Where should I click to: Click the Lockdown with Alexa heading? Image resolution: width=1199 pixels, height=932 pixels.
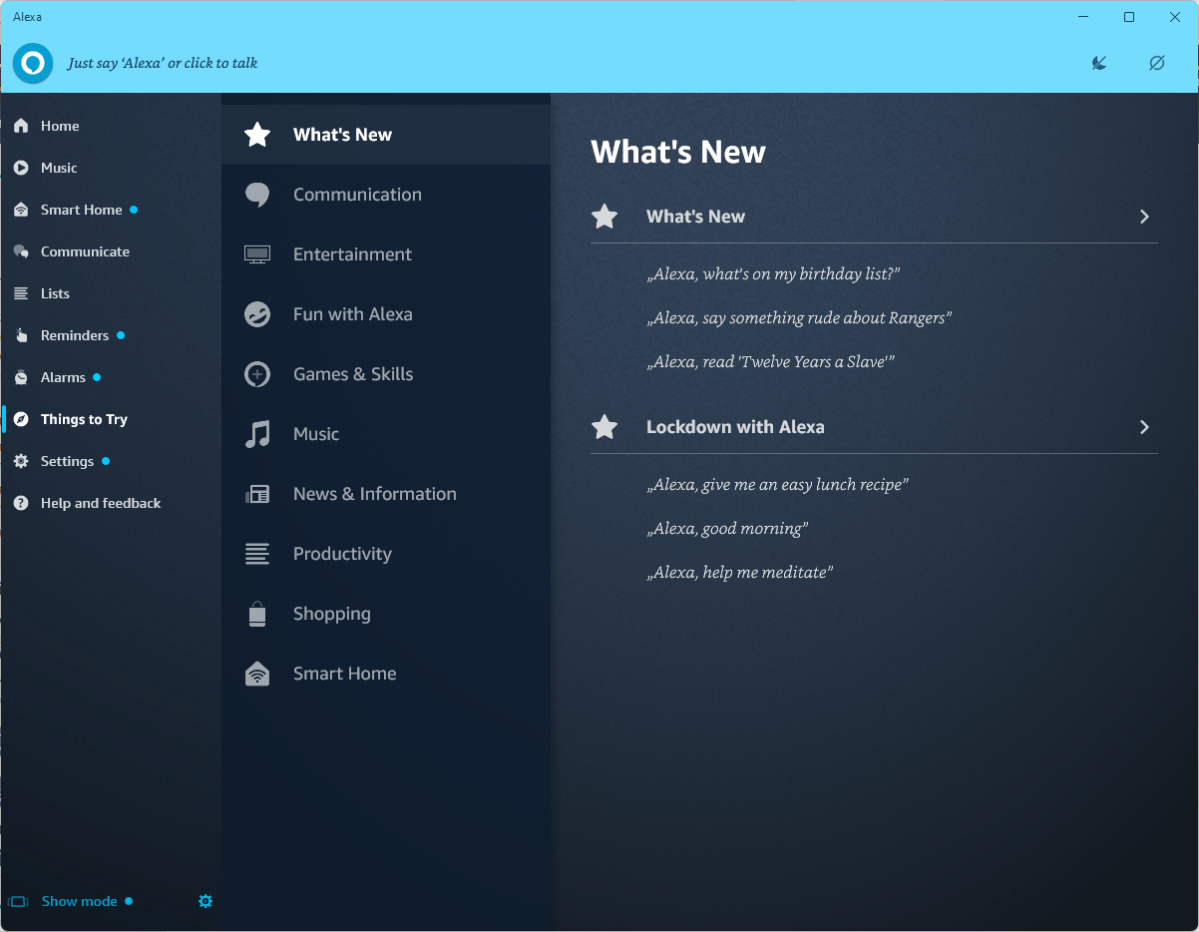pos(735,427)
